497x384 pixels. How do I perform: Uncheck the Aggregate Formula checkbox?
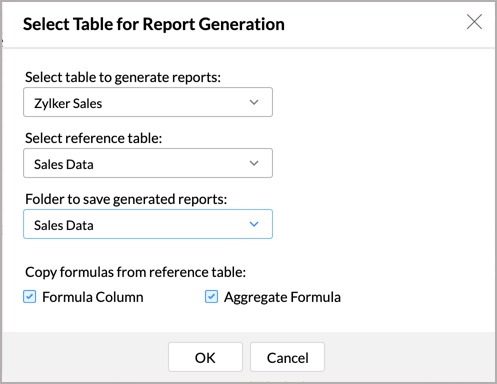211,296
